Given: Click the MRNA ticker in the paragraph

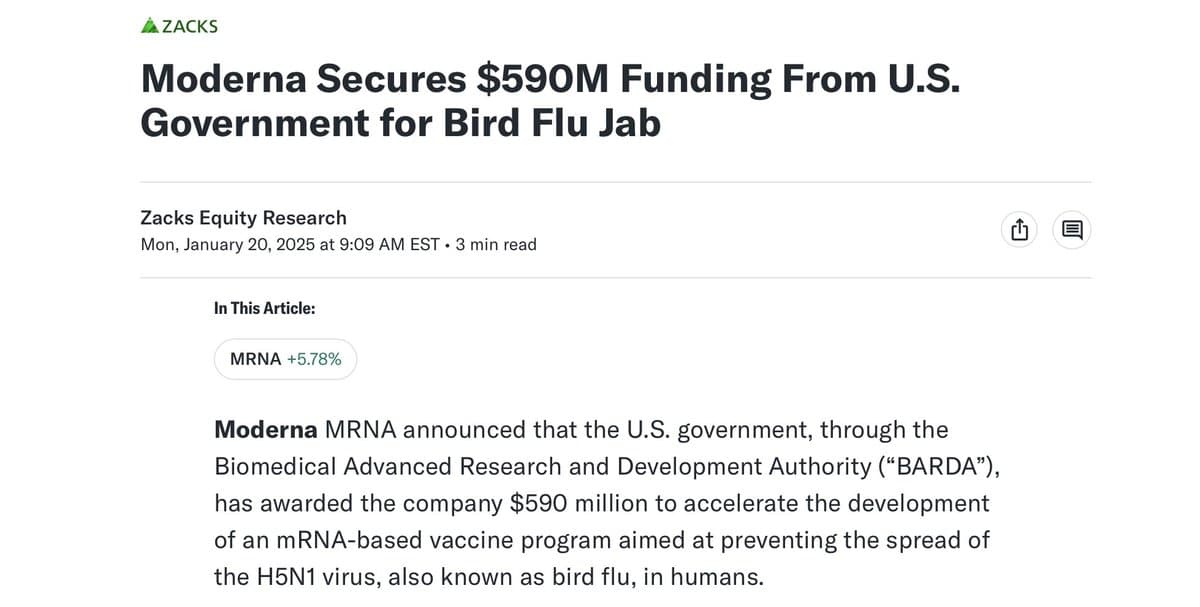Looking at the screenshot, I should [360, 430].
